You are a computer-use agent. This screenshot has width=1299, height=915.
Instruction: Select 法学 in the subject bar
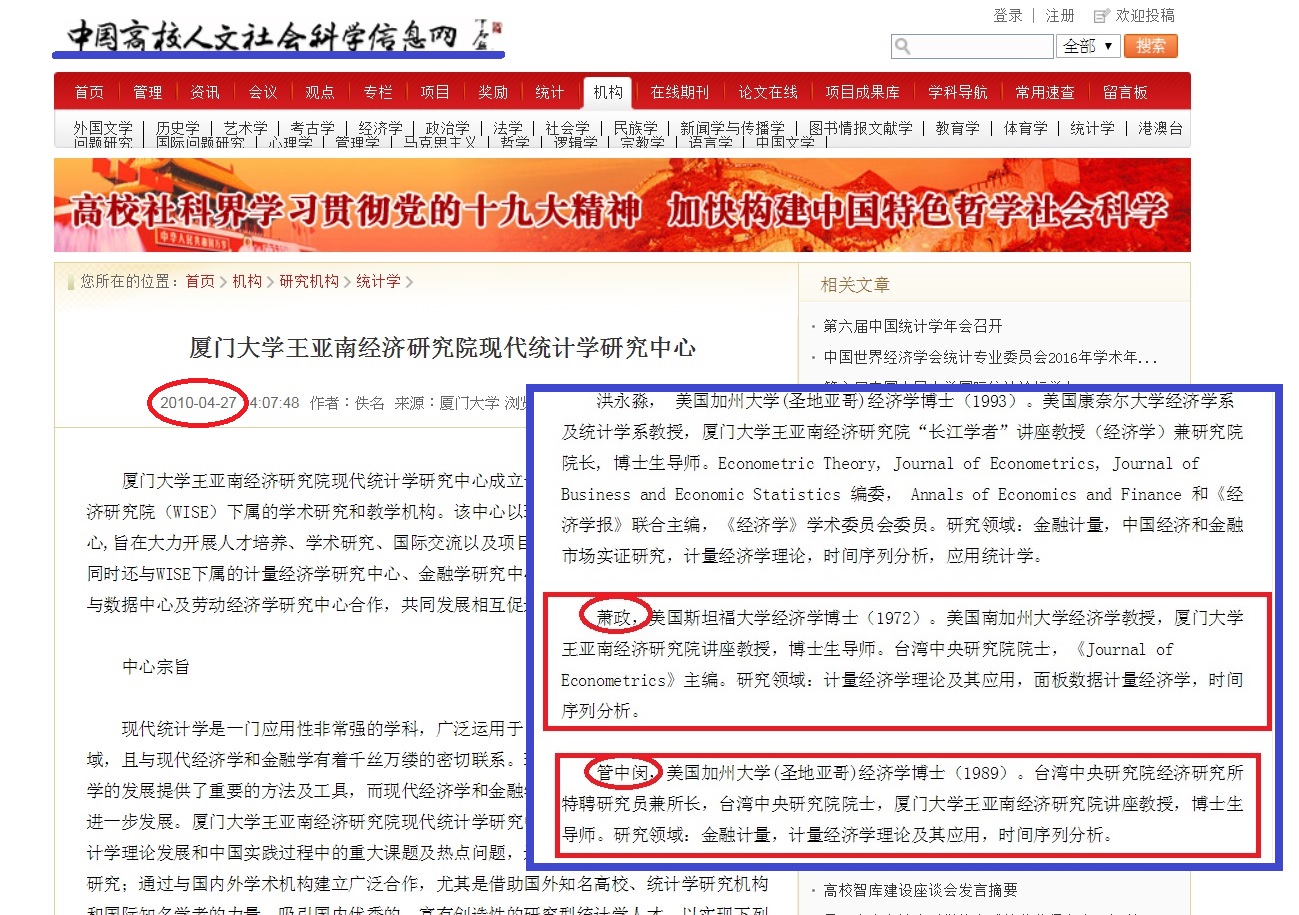point(507,129)
